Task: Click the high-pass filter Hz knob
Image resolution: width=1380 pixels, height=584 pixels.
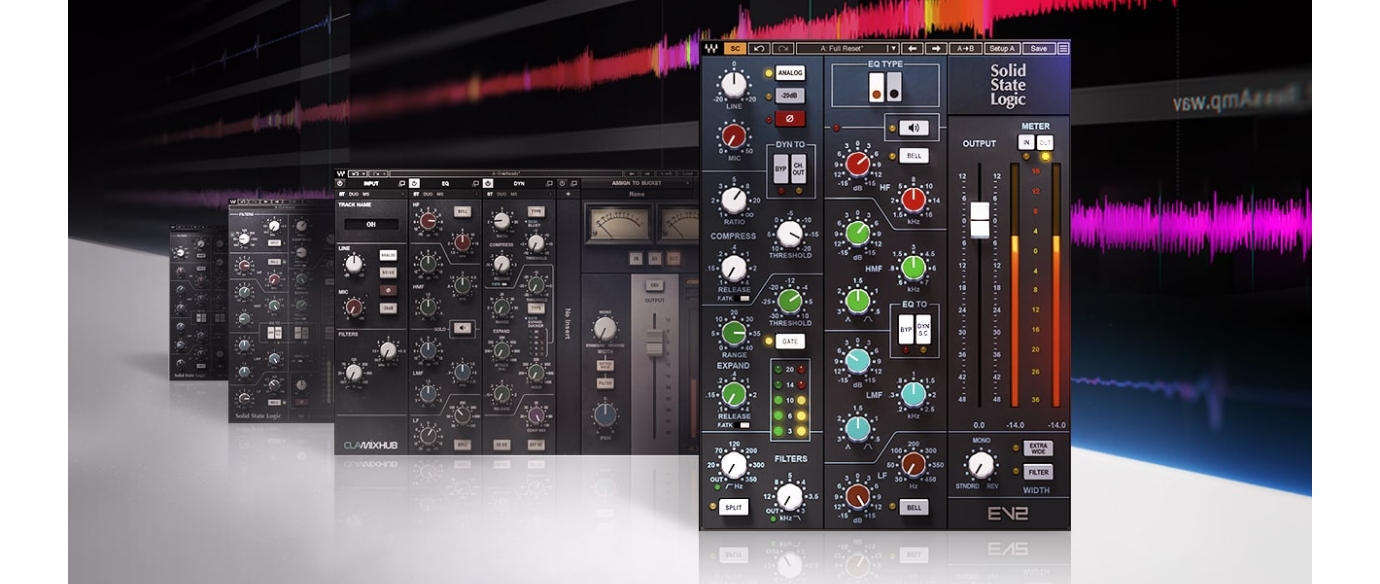Action: coord(734,465)
